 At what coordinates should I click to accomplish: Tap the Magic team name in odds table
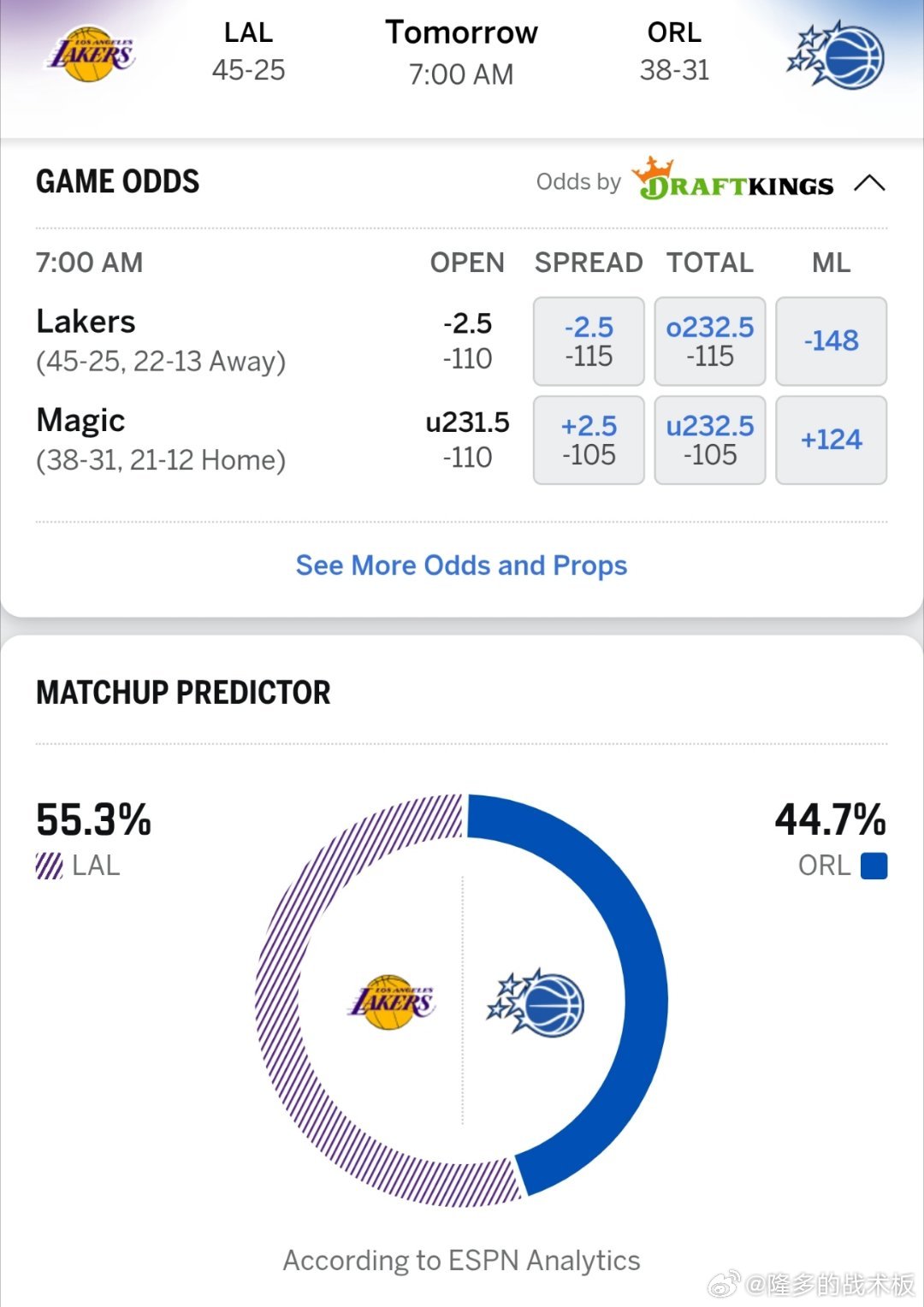point(81,420)
